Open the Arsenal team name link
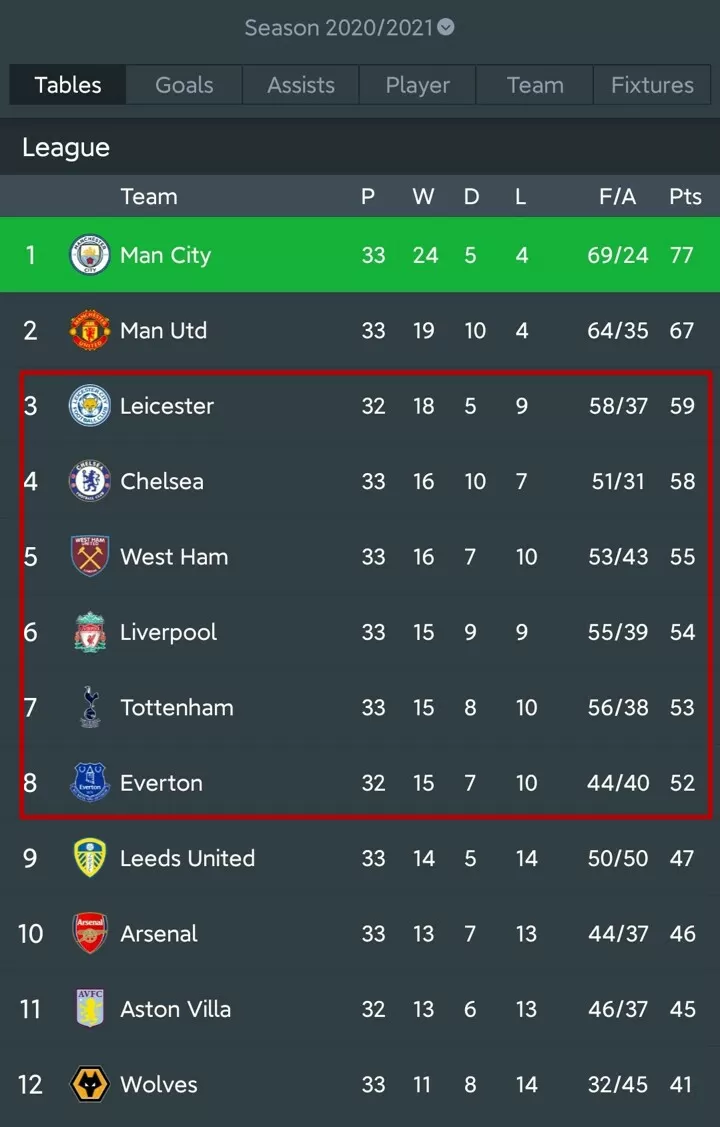720x1127 pixels. coord(159,934)
